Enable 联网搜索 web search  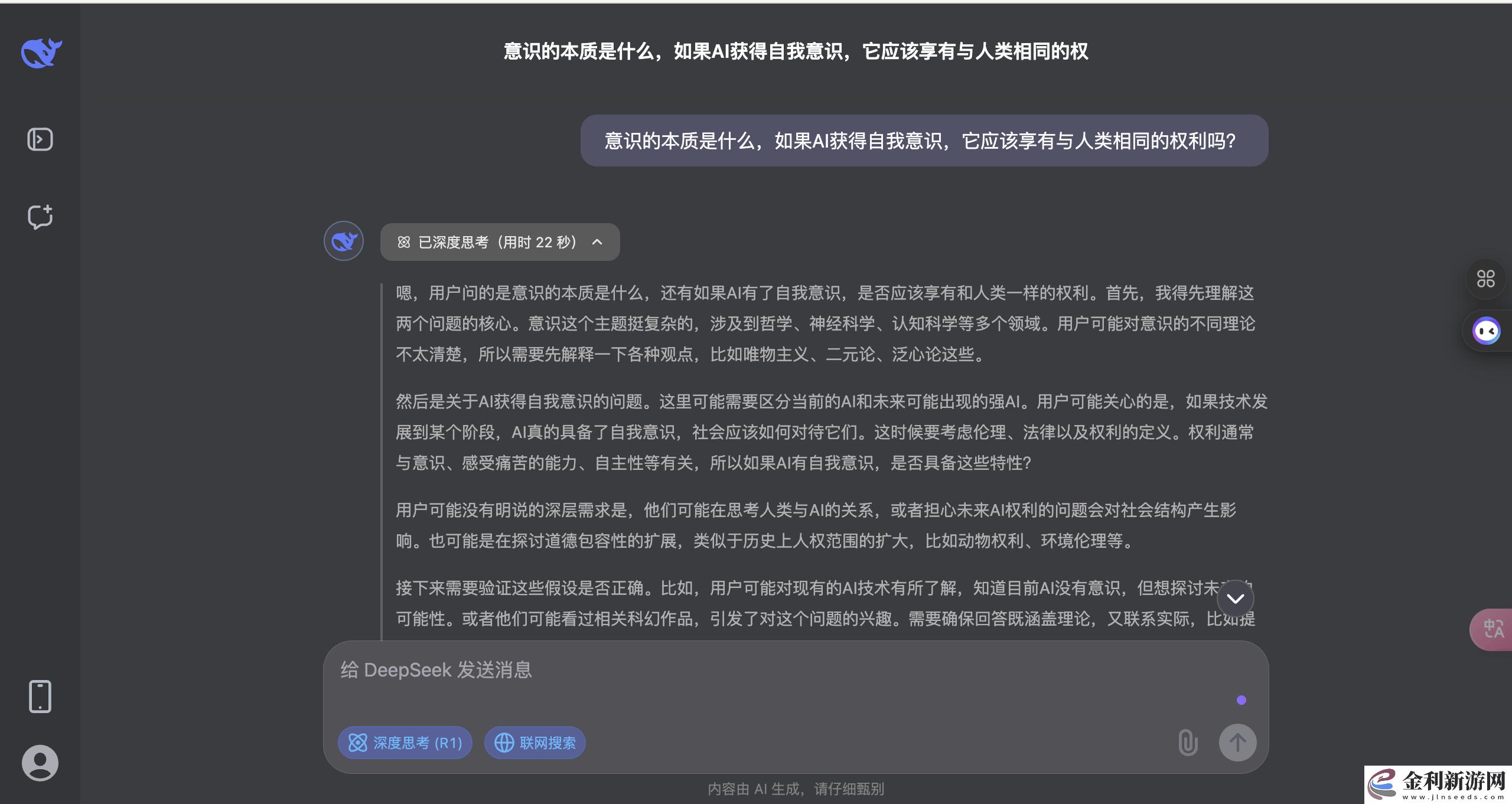[534, 743]
